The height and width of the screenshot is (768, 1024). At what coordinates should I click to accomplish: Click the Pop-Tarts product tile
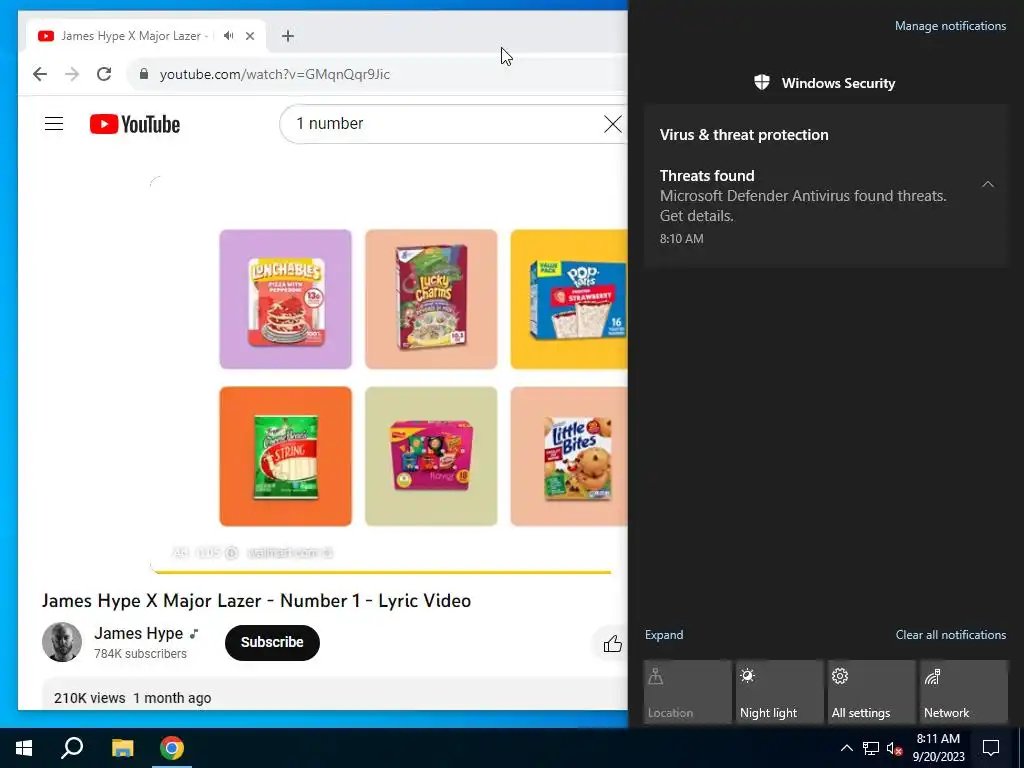pyautogui.click(x=569, y=299)
